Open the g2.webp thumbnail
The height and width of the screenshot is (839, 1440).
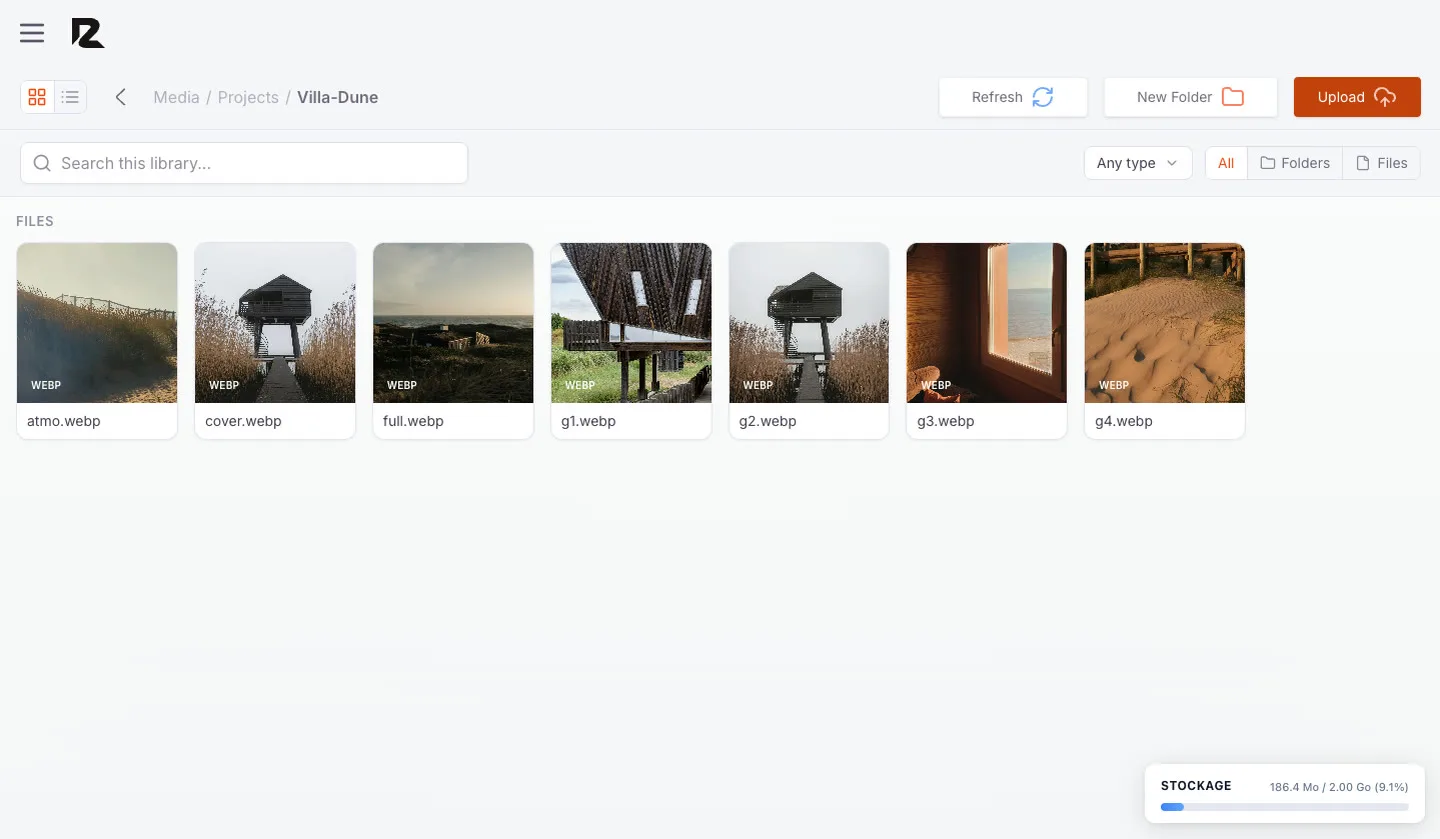point(809,323)
